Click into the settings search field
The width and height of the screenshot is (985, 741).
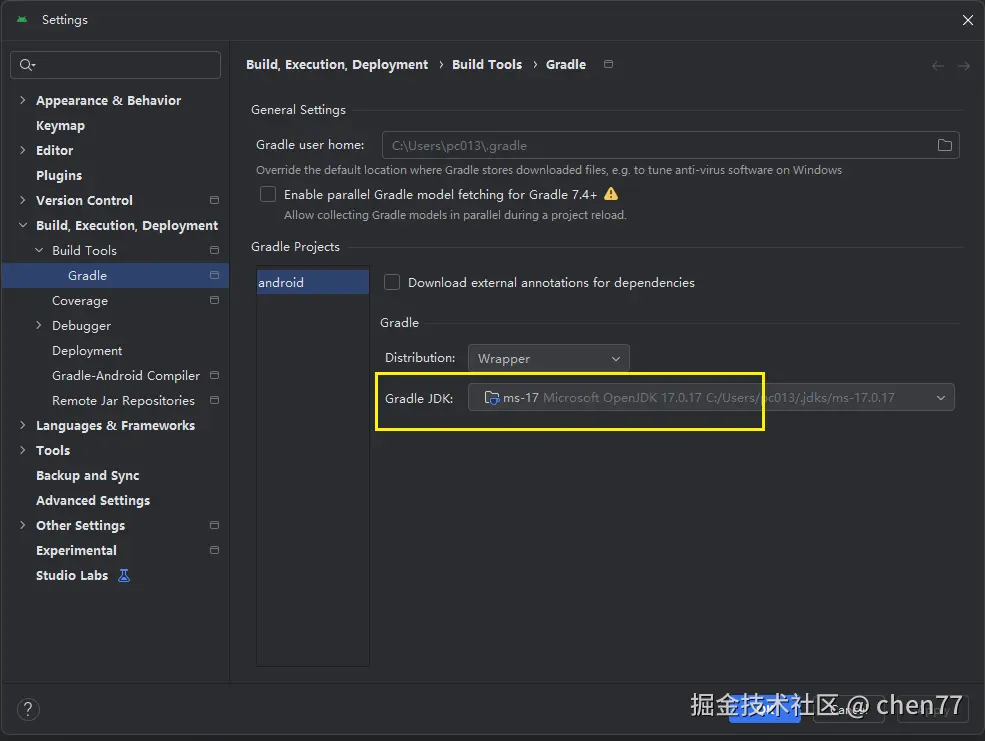coord(116,65)
